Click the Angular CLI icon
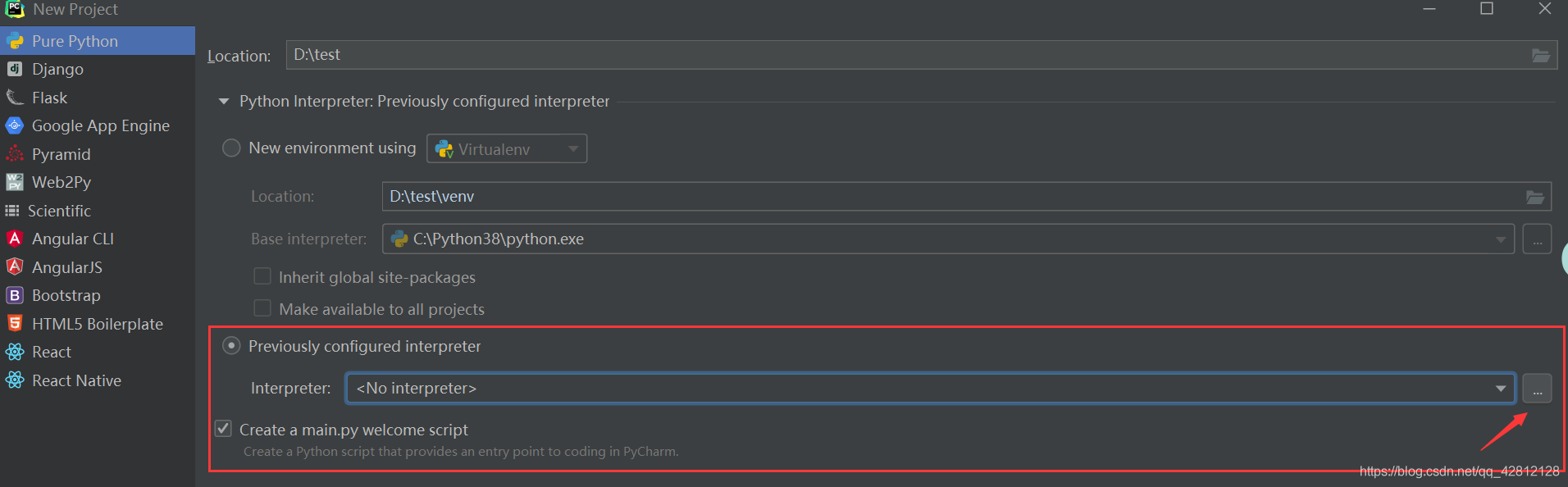 click(15, 239)
